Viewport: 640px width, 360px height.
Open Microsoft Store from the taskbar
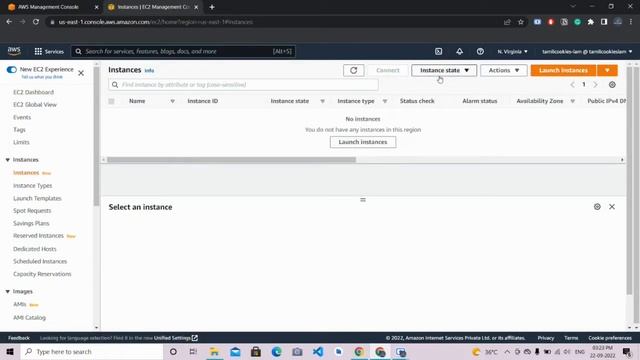tap(256, 351)
